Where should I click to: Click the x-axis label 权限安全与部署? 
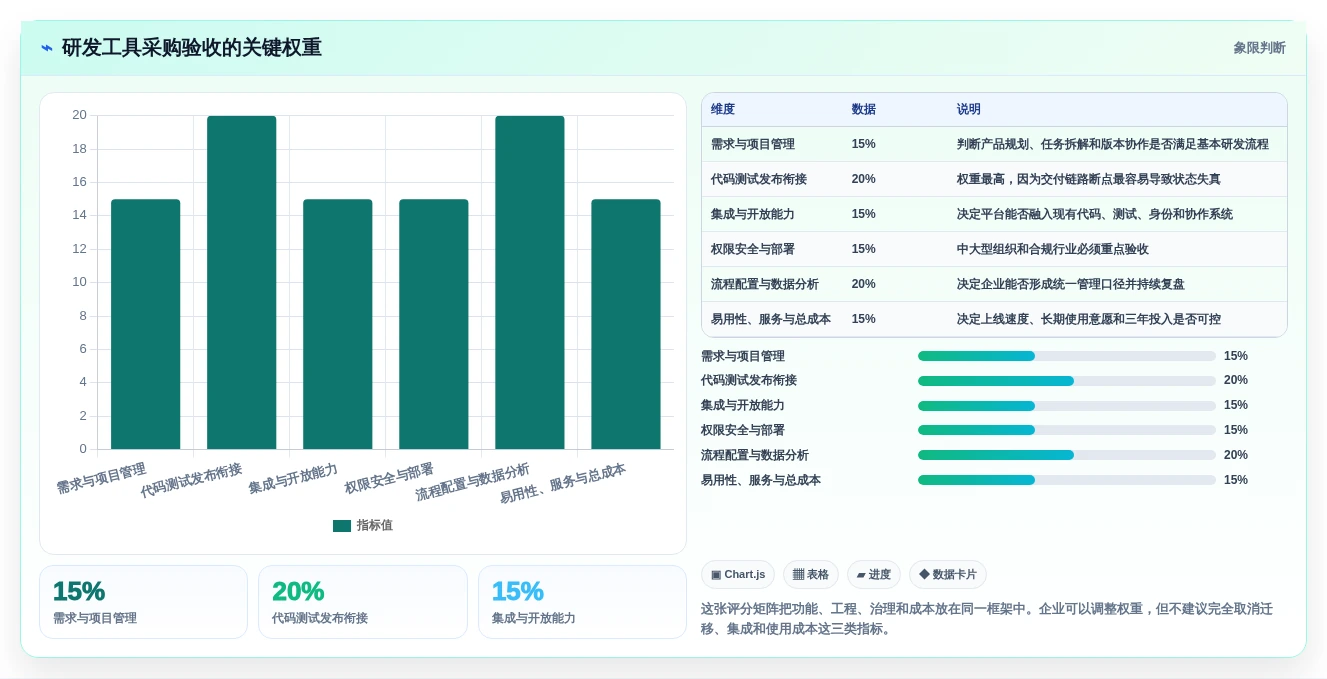click(389, 478)
